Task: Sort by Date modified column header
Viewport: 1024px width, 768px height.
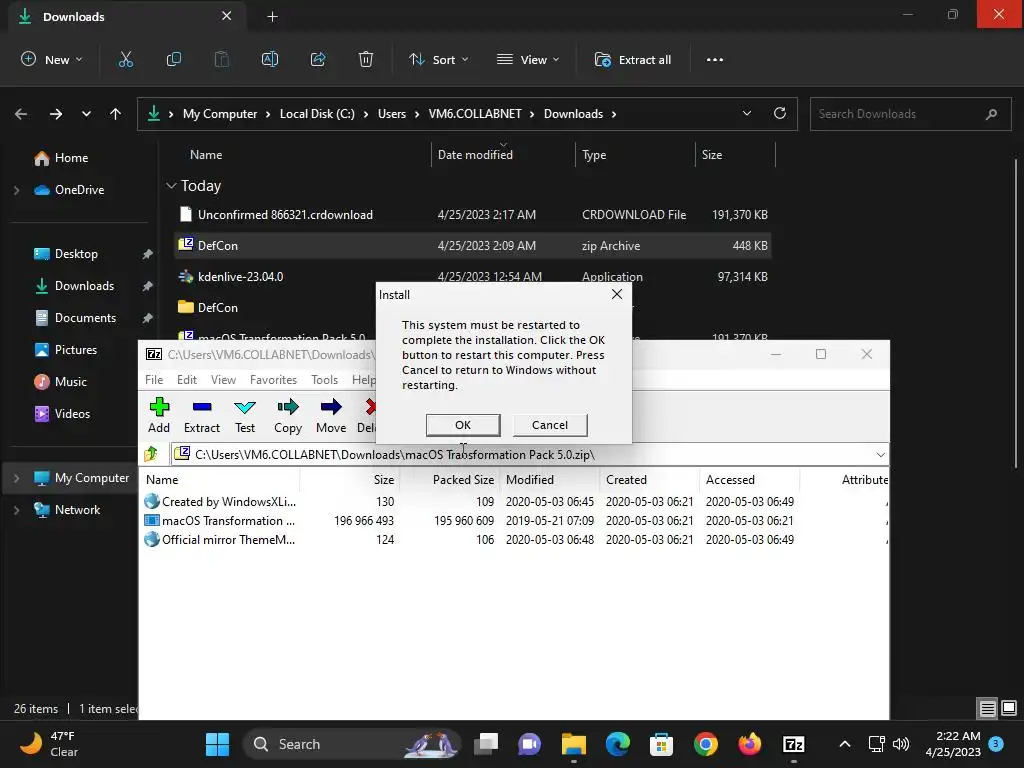Action: [475, 155]
